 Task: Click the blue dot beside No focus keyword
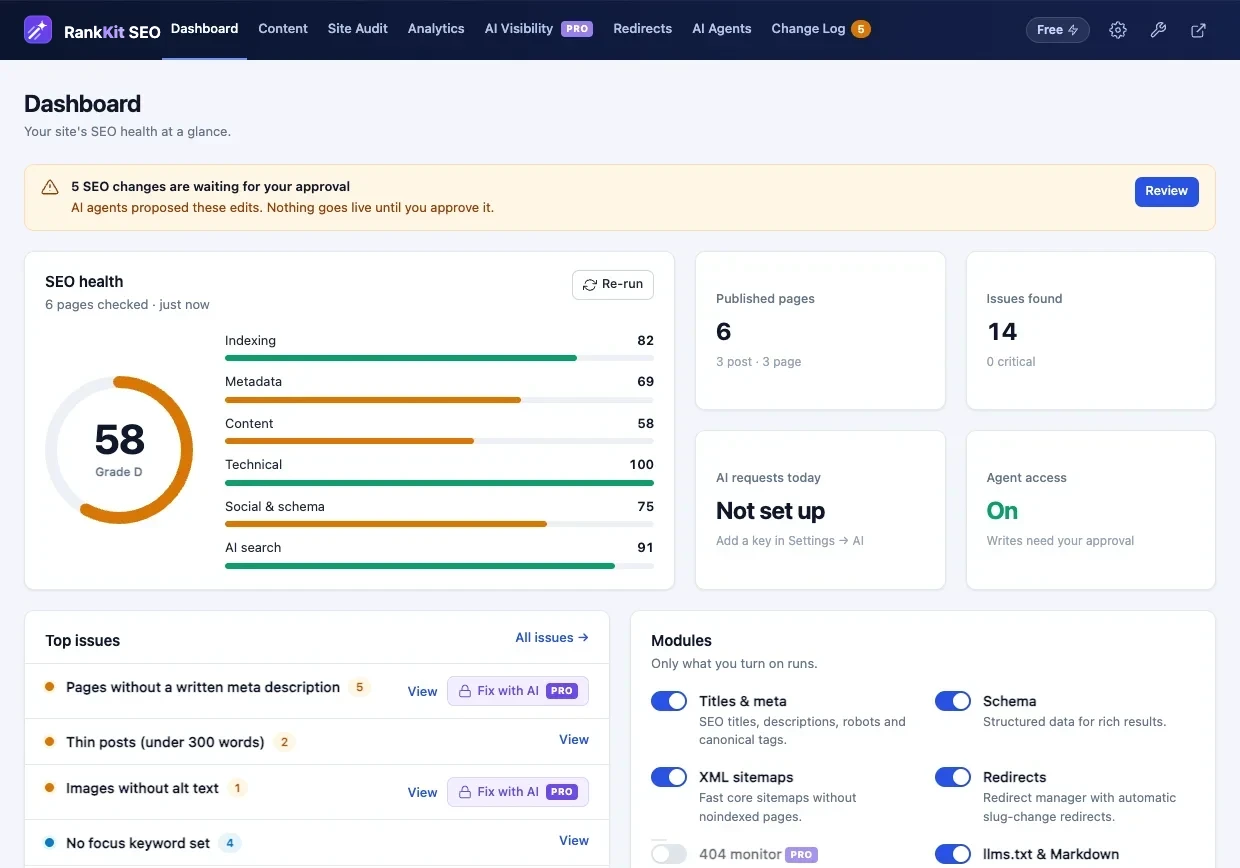(x=50, y=843)
